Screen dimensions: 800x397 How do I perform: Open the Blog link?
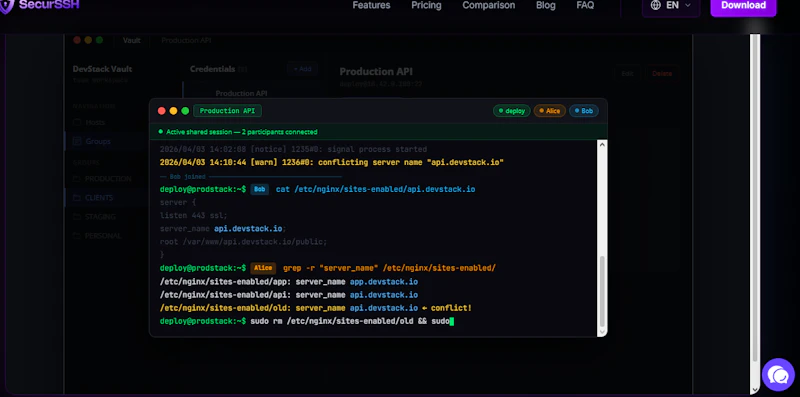click(546, 5)
